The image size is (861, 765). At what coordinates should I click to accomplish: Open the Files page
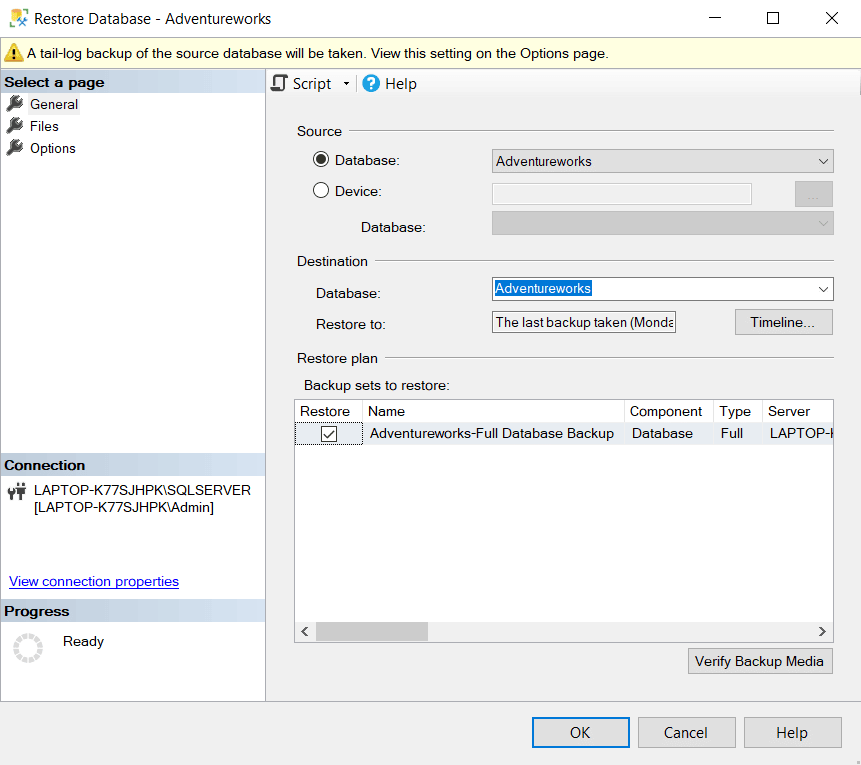44,126
